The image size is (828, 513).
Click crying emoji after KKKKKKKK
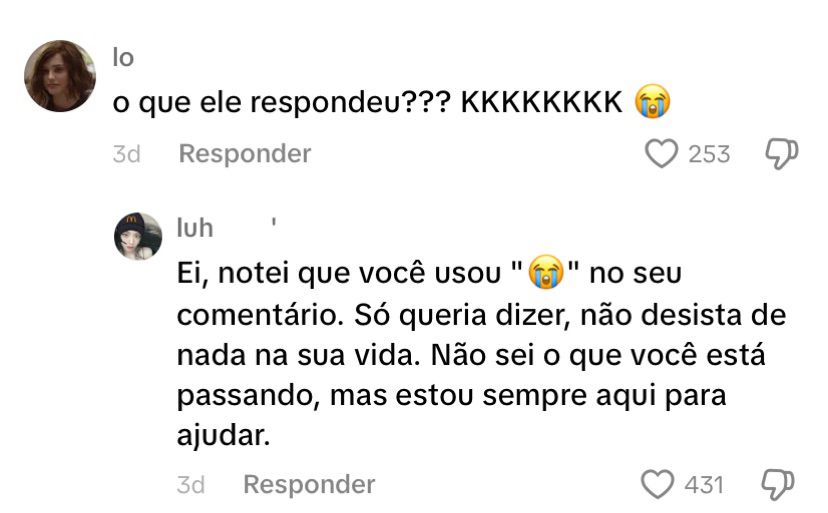pos(652,101)
